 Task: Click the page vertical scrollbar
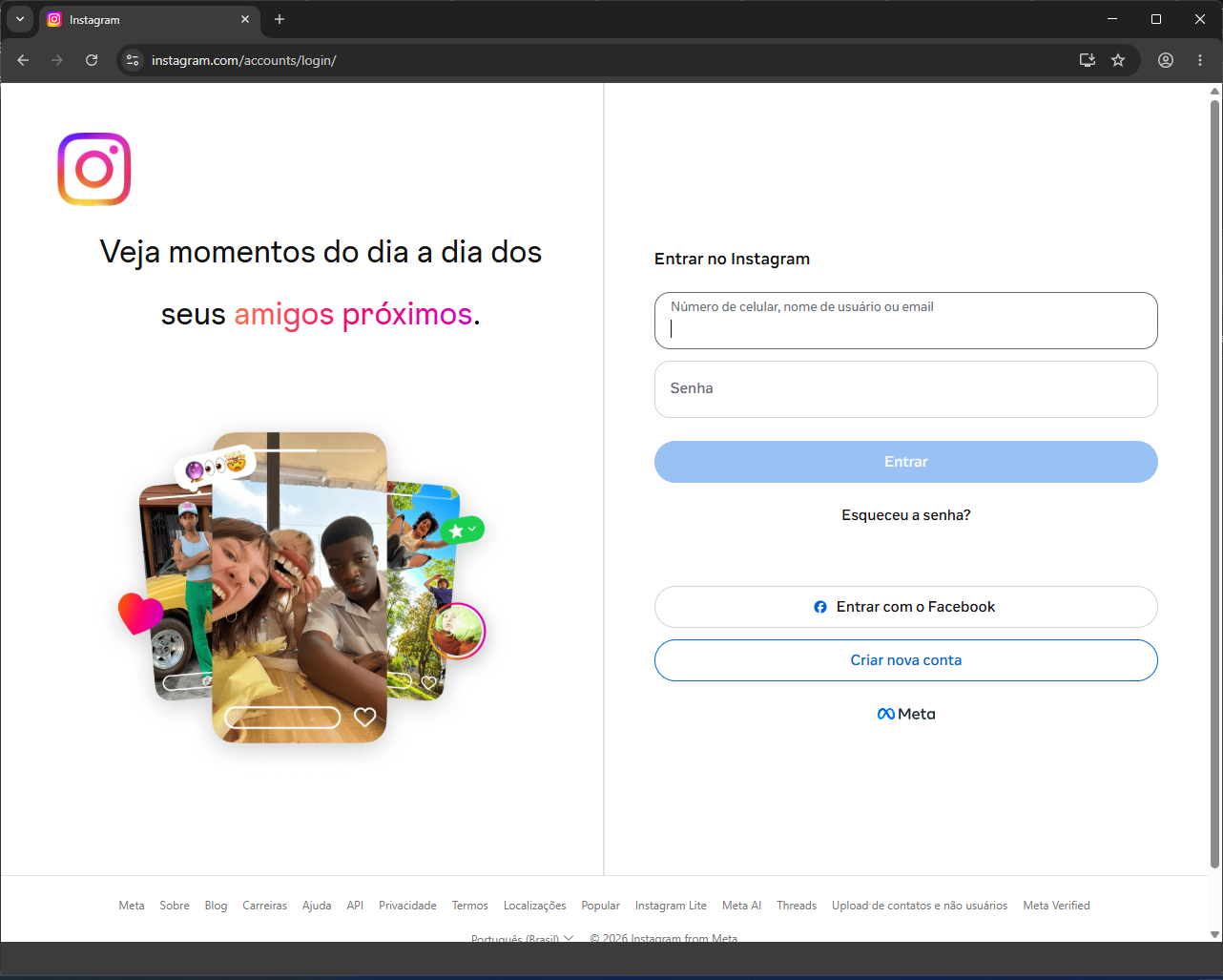pos(1214,483)
